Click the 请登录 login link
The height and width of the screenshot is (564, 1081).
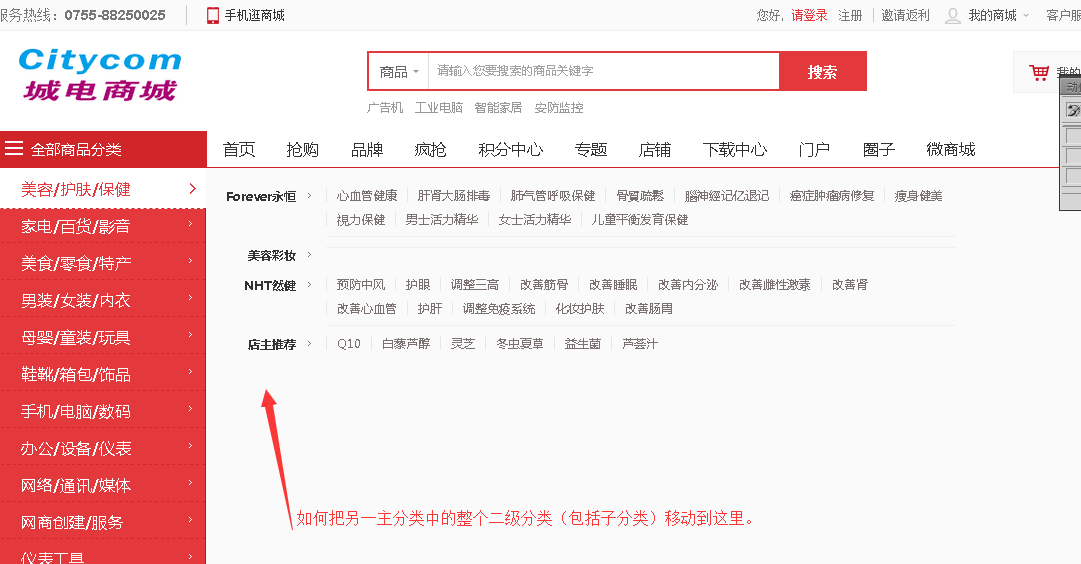click(x=809, y=15)
